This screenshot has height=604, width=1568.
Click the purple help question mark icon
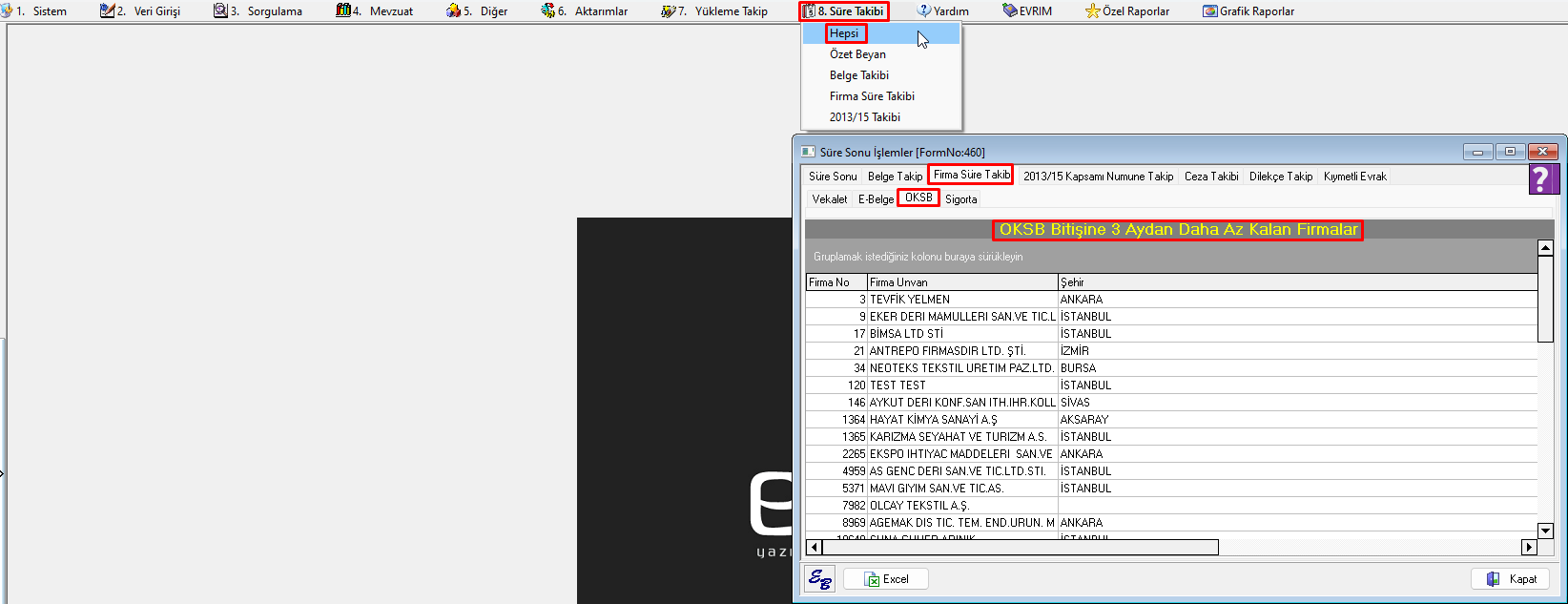1543,178
